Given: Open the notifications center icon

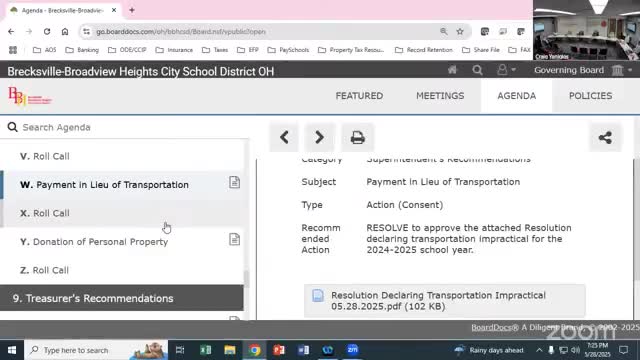Looking at the screenshot, I should [x=624, y=350].
